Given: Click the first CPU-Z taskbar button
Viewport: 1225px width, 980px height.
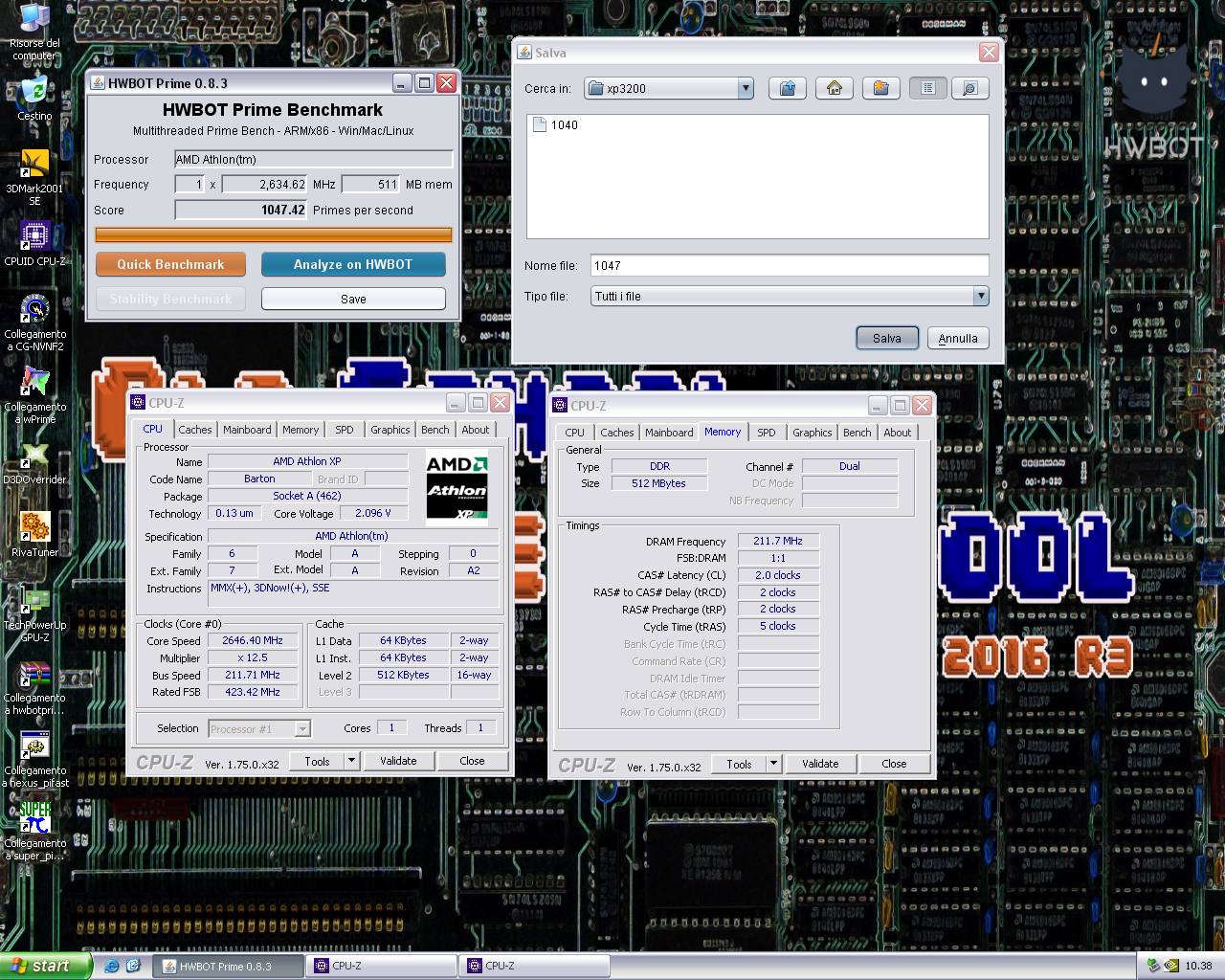Looking at the screenshot, I should click(382, 966).
